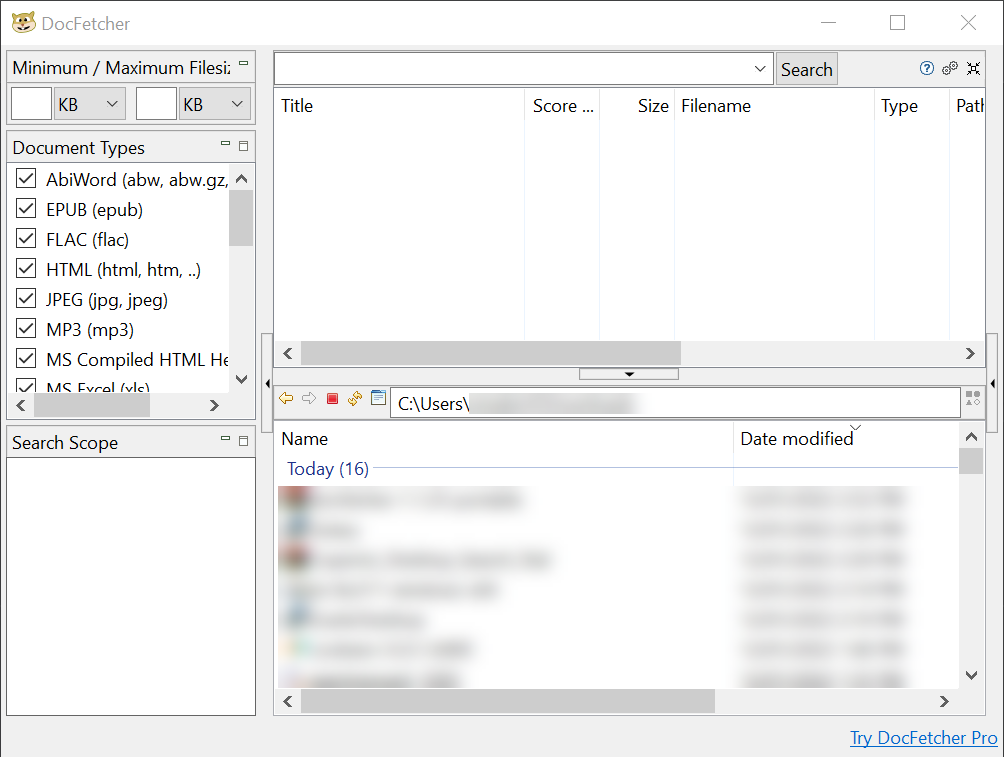Image resolution: width=1004 pixels, height=757 pixels.
Task: Click the forward arrow in the preview toolbar
Action: point(309,398)
